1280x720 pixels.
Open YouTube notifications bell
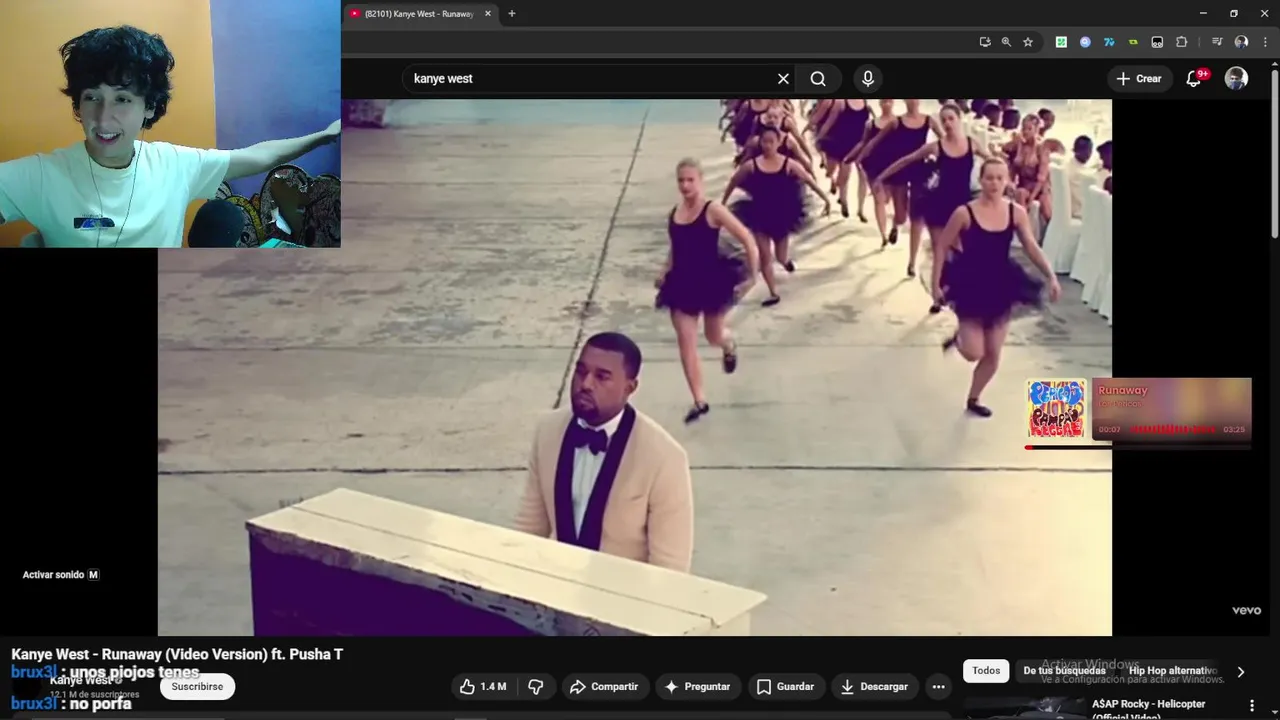1194,79
